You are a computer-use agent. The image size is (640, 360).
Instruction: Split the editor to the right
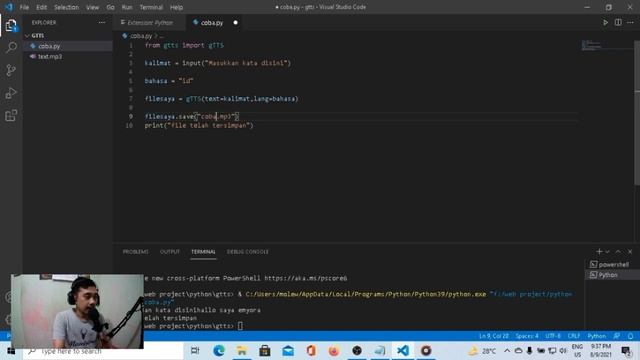tap(618, 22)
